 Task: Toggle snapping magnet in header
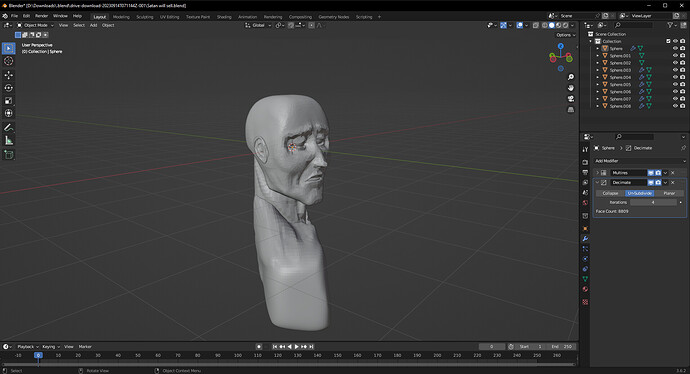(291, 26)
